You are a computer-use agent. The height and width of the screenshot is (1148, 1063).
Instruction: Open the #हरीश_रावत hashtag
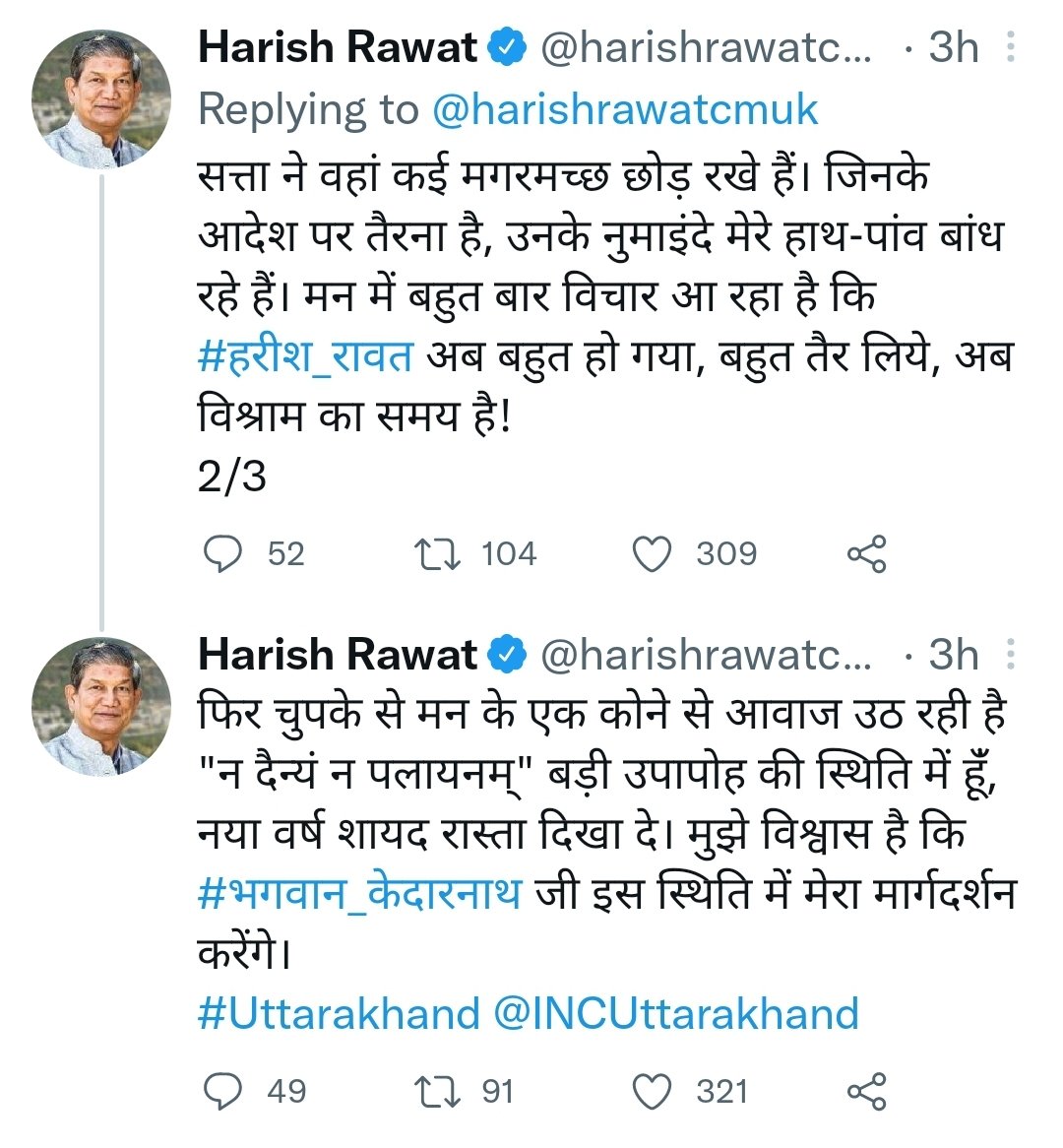pyautogui.click(x=305, y=355)
